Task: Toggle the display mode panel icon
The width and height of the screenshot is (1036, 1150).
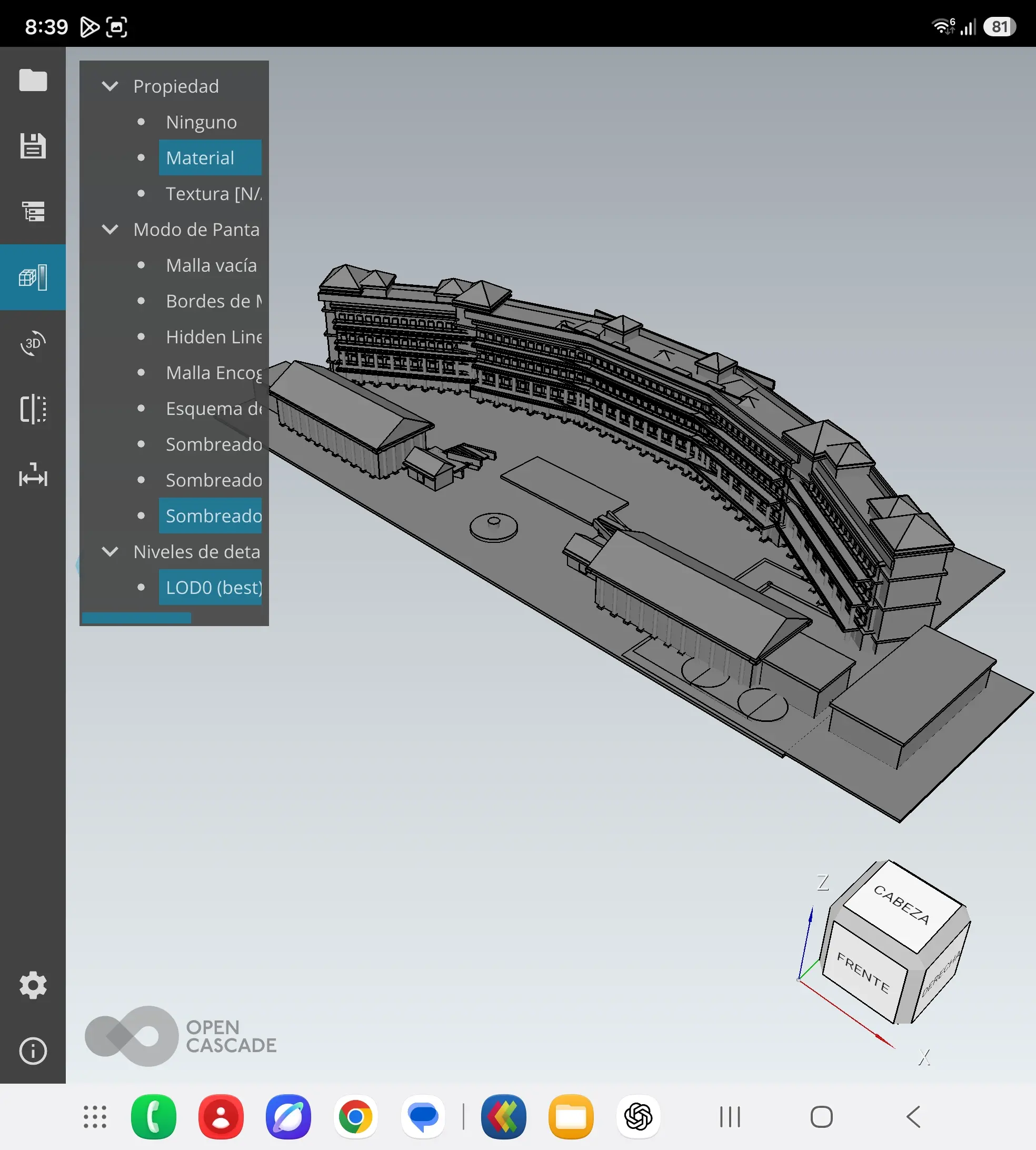Action: [33, 277]
